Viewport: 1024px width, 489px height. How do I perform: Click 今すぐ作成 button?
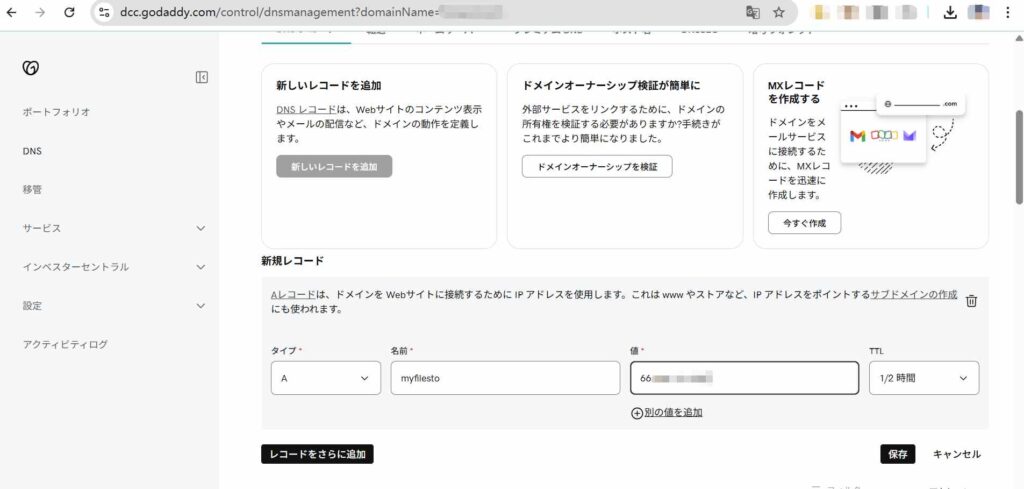point(805,223)
